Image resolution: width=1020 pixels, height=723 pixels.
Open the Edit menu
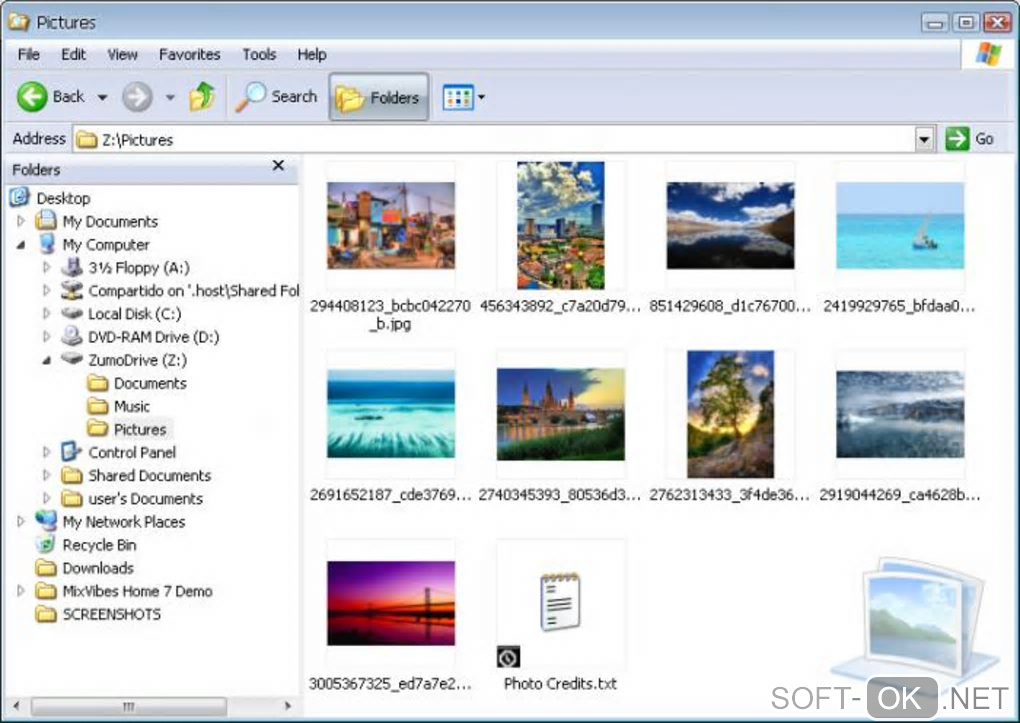pos(74,55)
